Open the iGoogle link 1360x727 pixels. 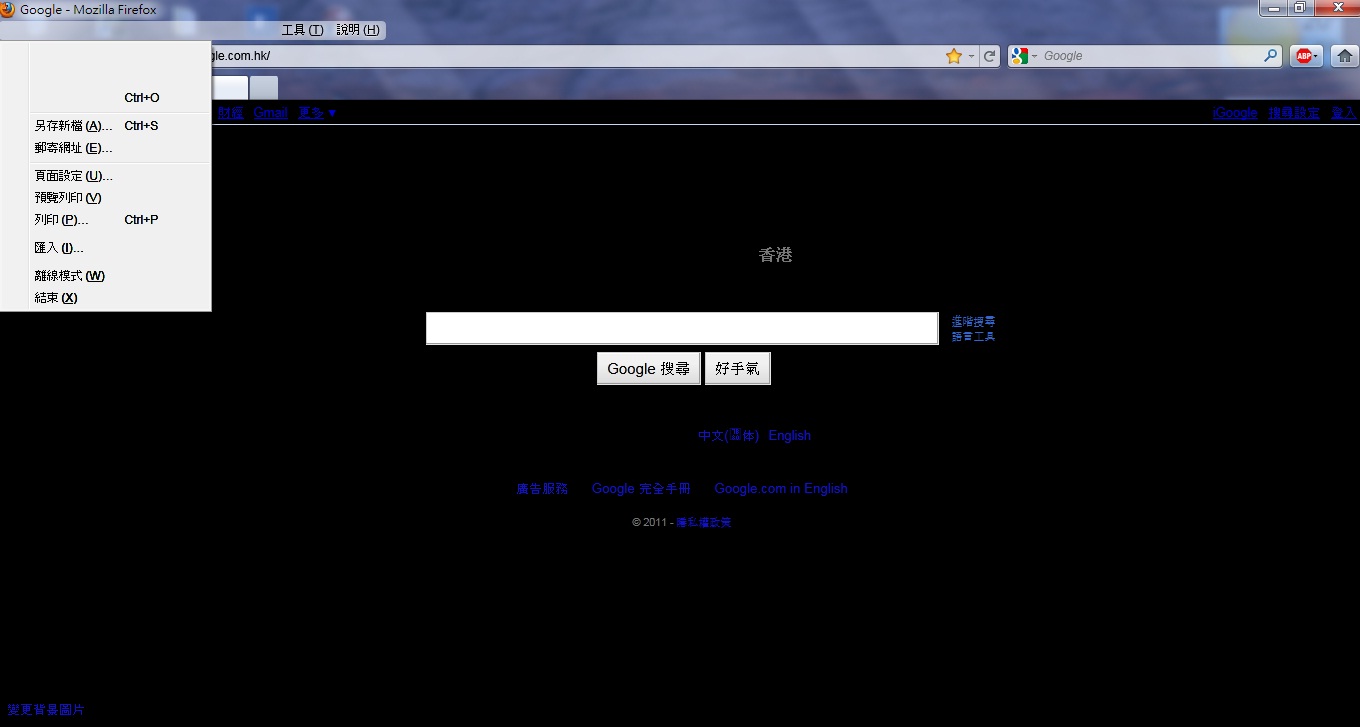1235,113
